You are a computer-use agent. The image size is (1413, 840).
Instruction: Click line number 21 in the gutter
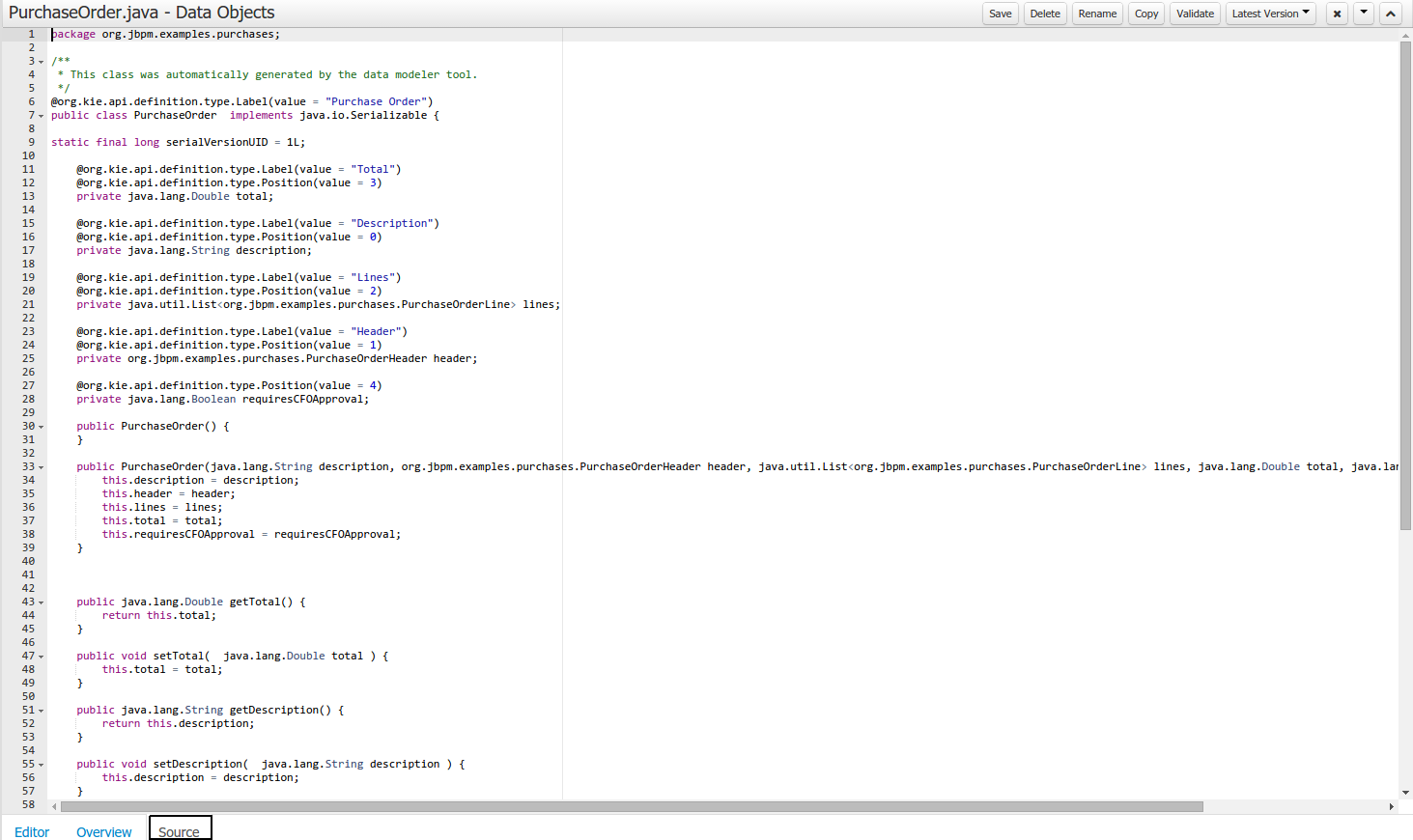27,303
